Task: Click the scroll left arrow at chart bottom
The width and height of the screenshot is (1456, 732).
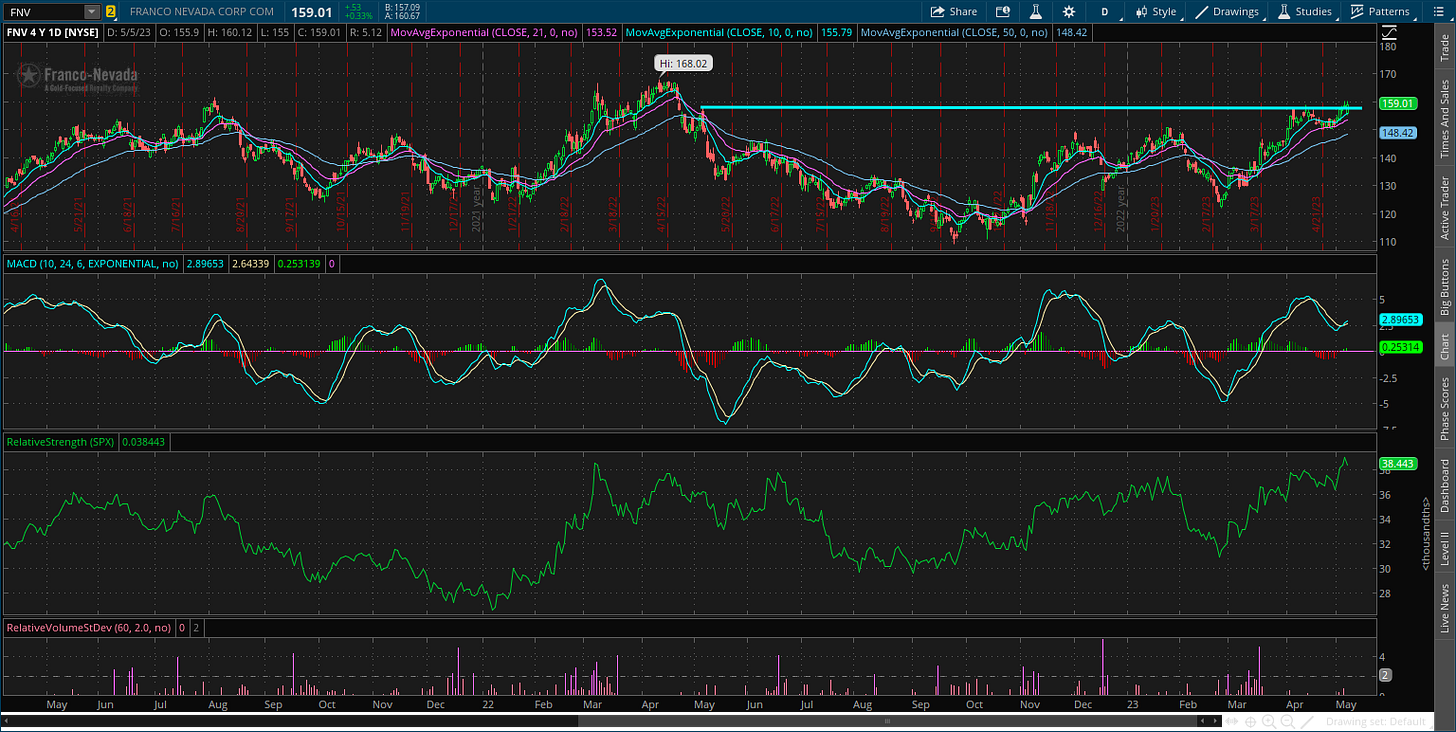Action: [x=7, y=721]
